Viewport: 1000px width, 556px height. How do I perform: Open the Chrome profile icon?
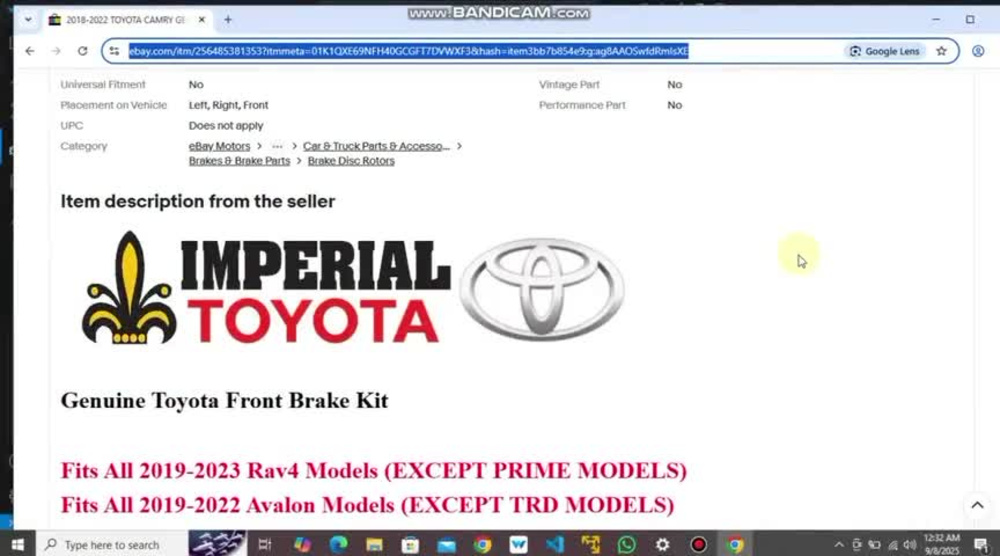[978, 51]
